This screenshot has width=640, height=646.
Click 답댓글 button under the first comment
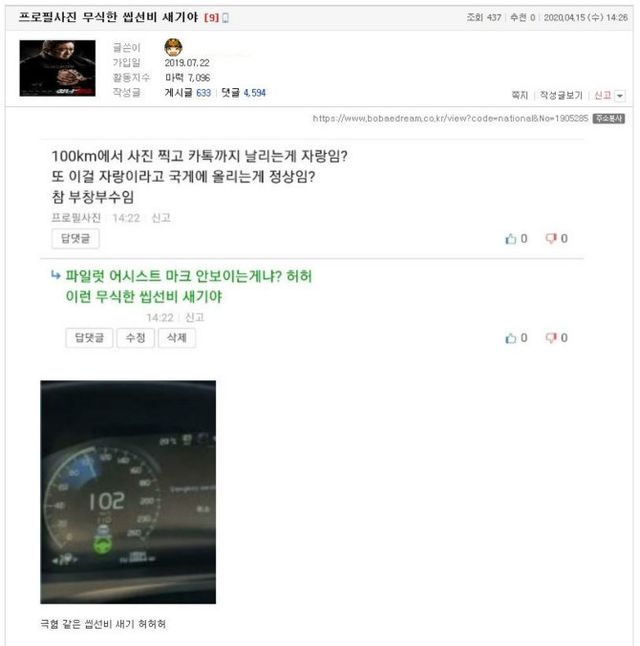coord(75,239)
